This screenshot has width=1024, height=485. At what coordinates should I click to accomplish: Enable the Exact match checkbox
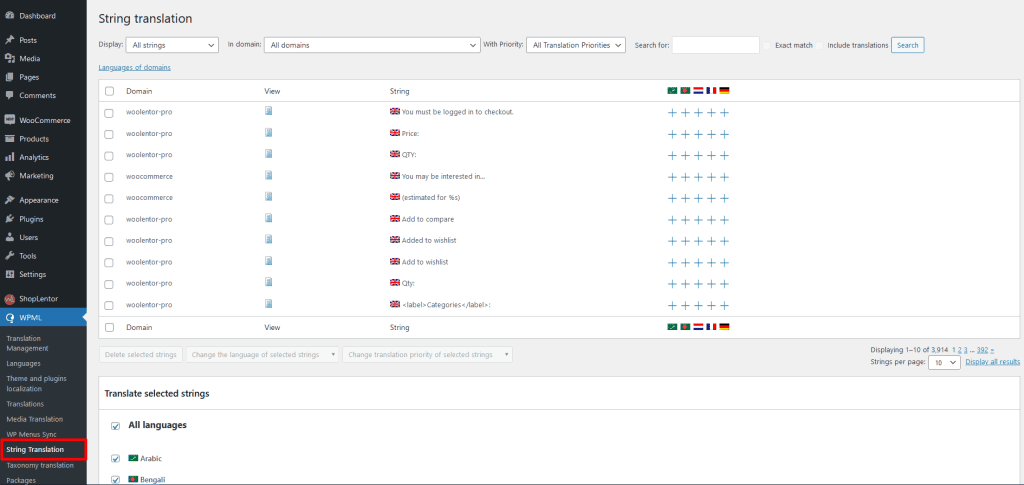click(767, 45)
